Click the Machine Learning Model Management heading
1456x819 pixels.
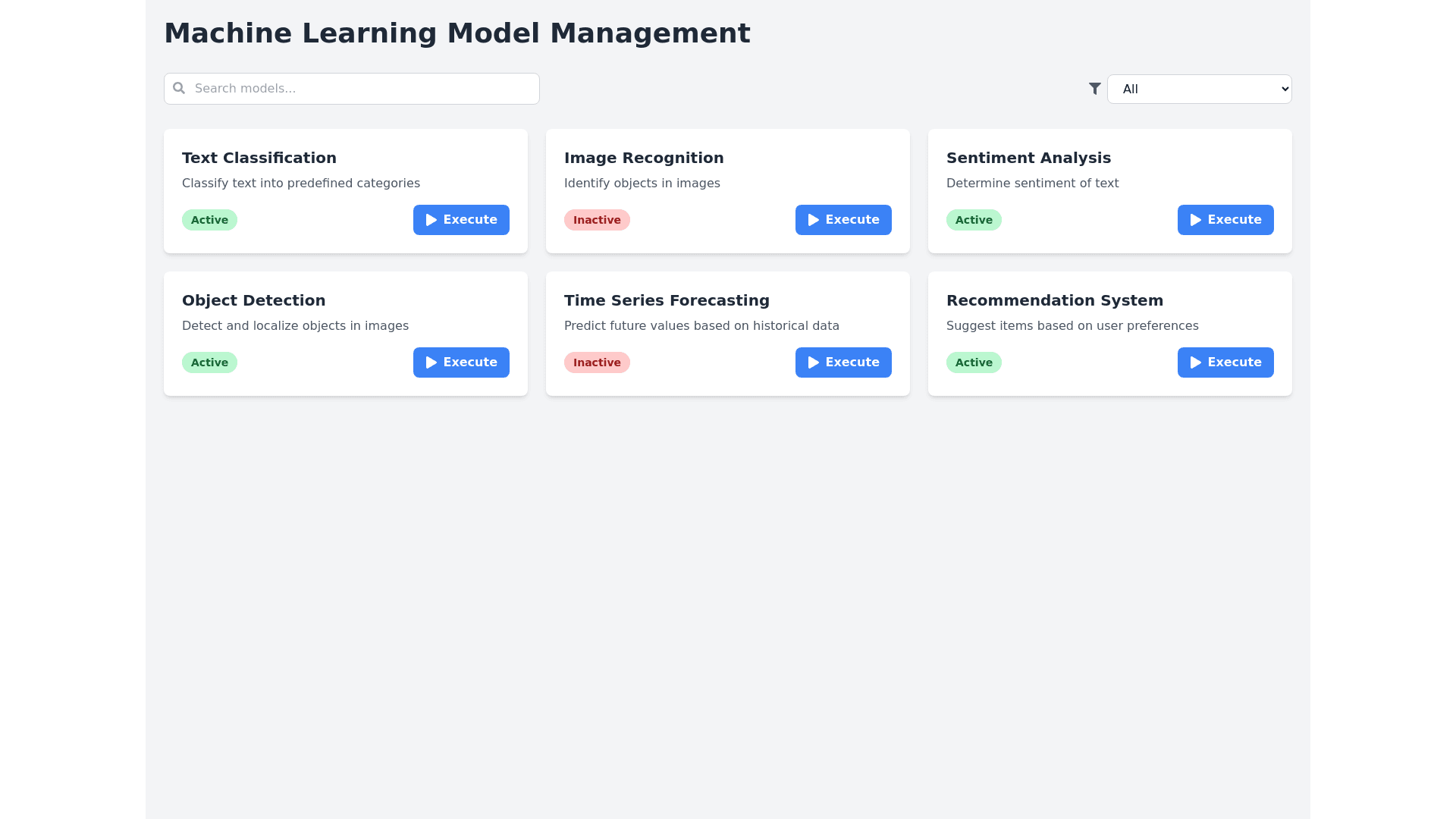(457, 33)
